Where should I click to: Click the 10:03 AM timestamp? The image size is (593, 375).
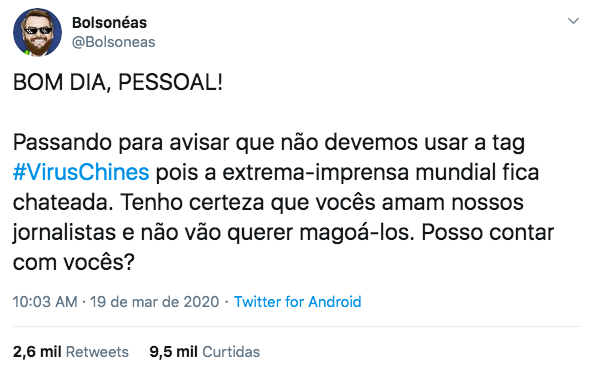click(45, 302)
